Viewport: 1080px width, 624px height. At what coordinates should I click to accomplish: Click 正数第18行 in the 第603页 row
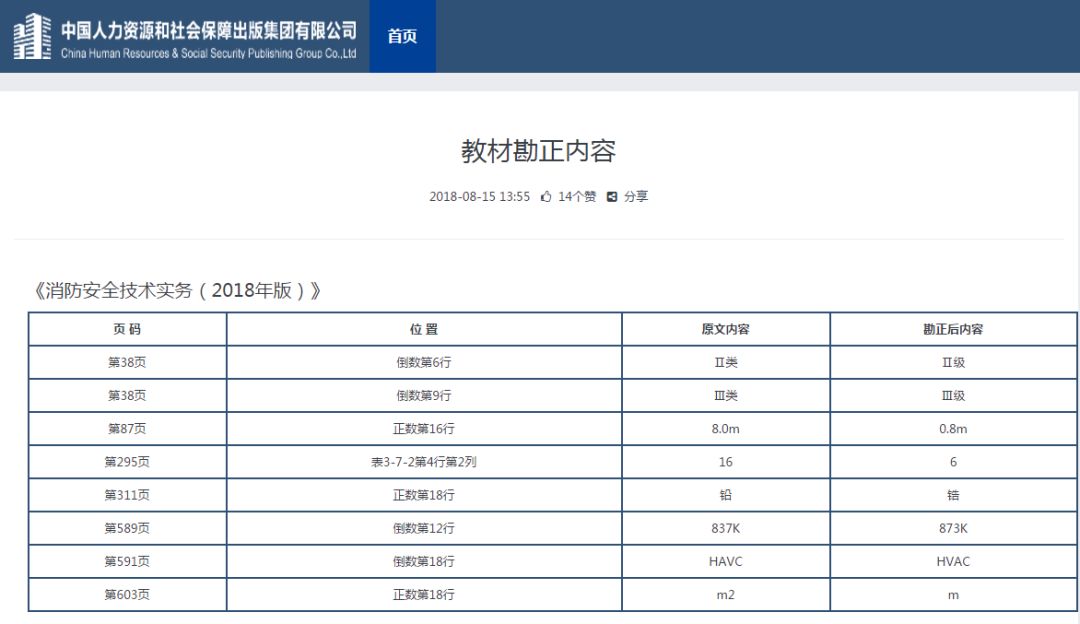(x=424, y=594)
